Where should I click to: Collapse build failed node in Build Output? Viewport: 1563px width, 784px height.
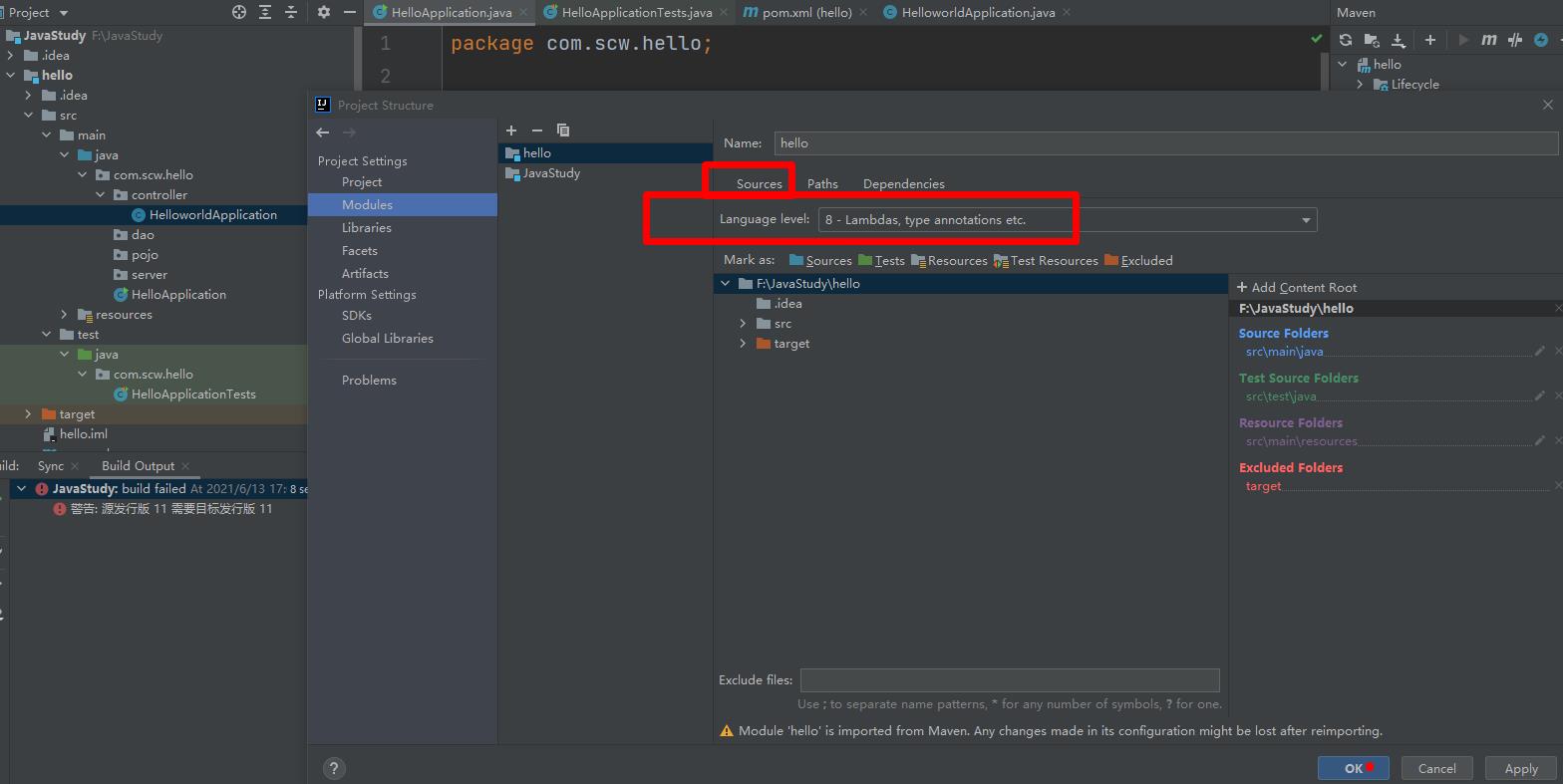21,489
